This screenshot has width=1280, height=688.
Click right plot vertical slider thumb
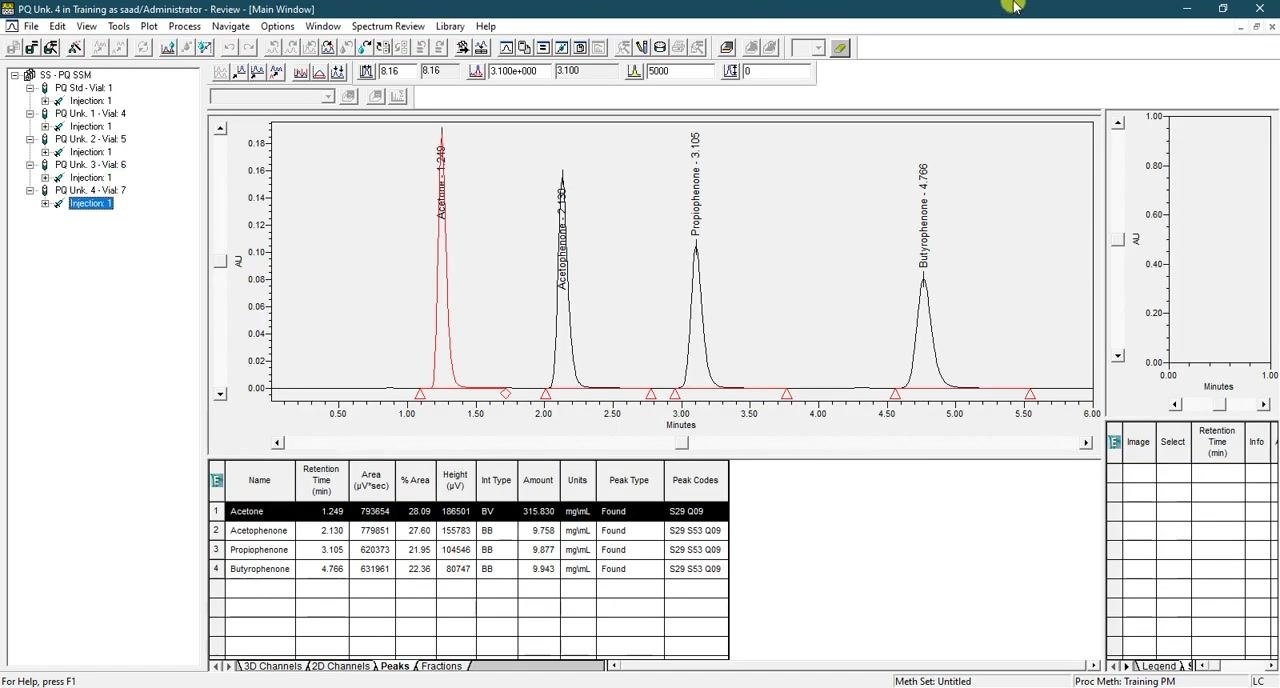pos(1118,240)
